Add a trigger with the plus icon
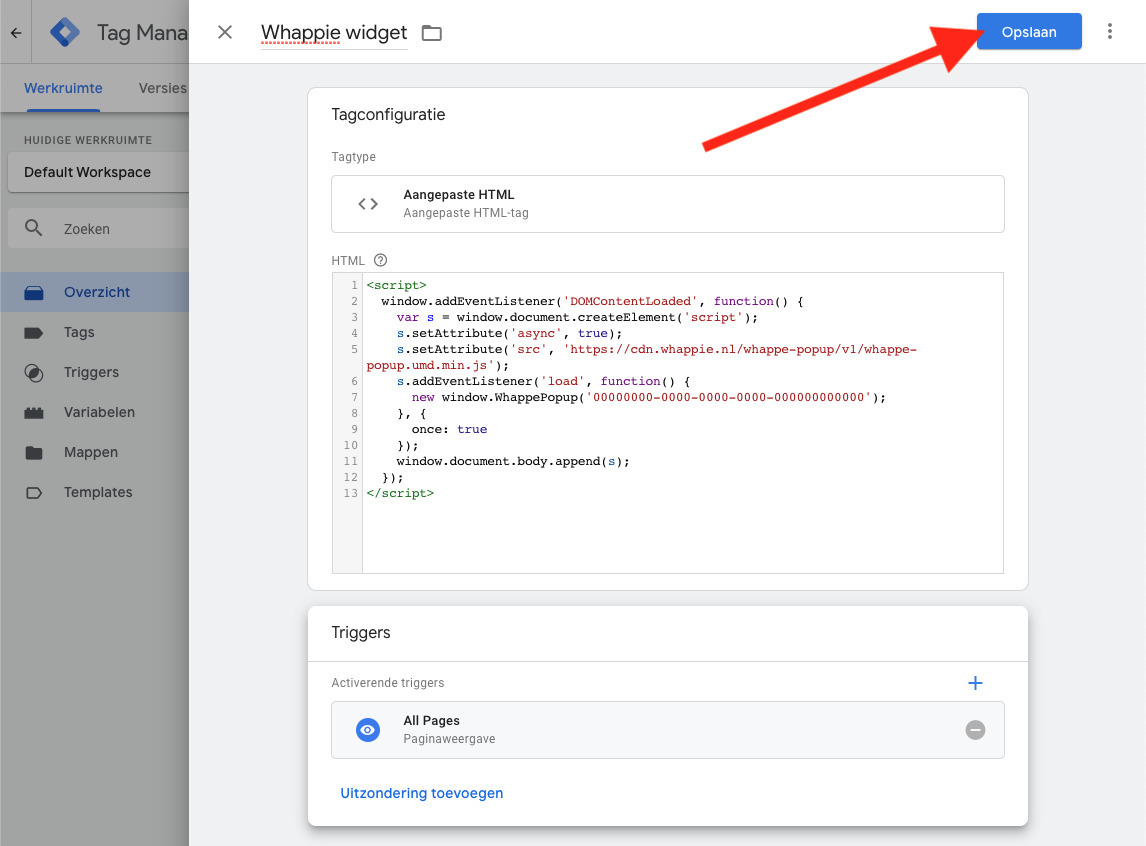Image resolution: width=1146 pixels, height=846 pixels. coord(975,683)
